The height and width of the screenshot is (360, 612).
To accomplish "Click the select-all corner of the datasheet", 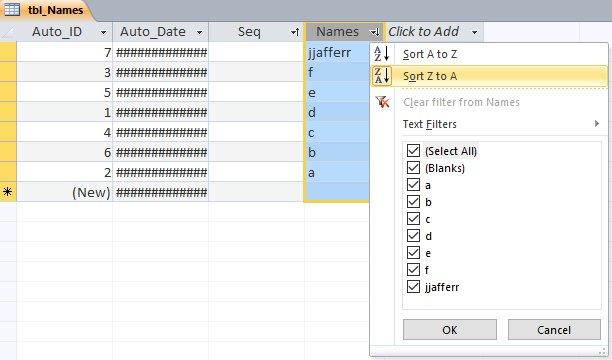I will tap(8, 32).
